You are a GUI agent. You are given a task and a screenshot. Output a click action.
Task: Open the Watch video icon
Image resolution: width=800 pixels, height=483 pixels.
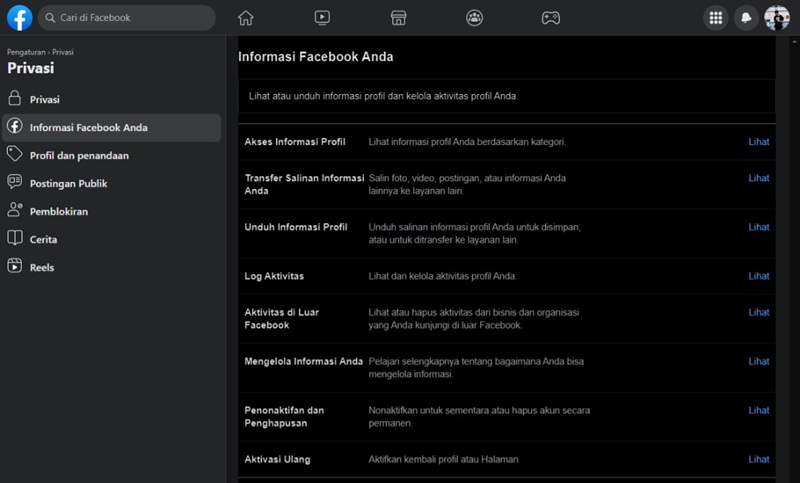pyautogui.click(x=322, y=17)
